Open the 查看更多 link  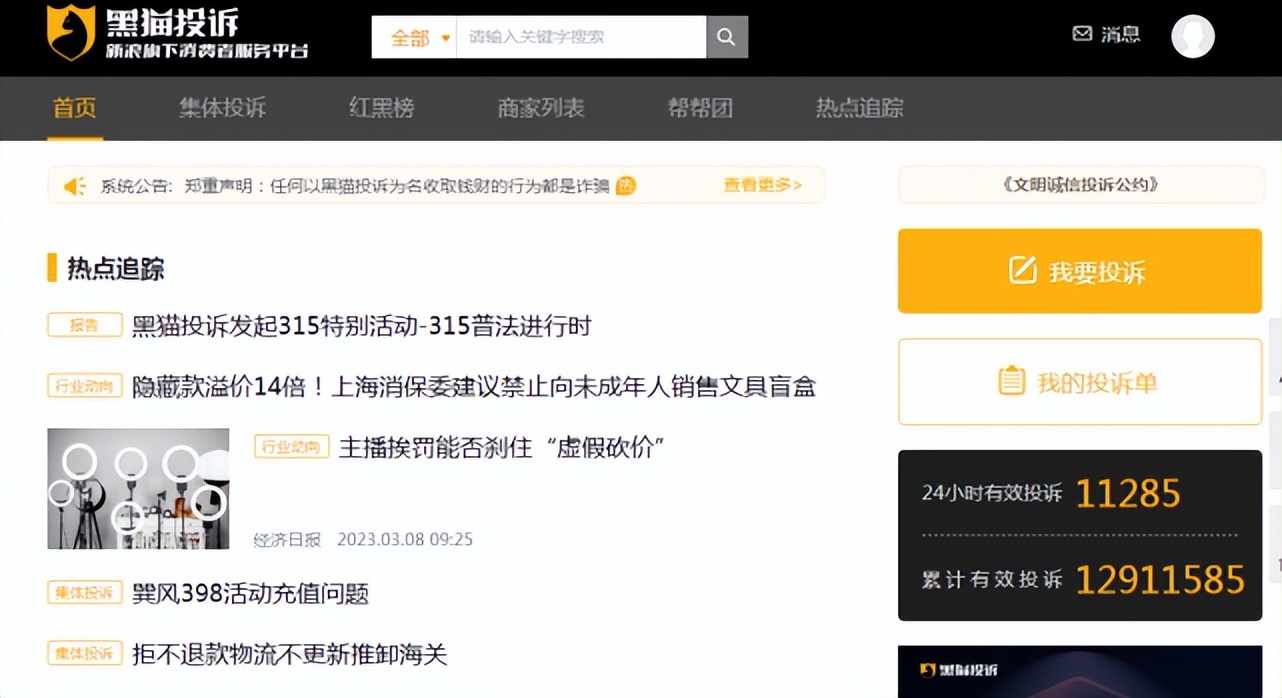click(763, 185)
